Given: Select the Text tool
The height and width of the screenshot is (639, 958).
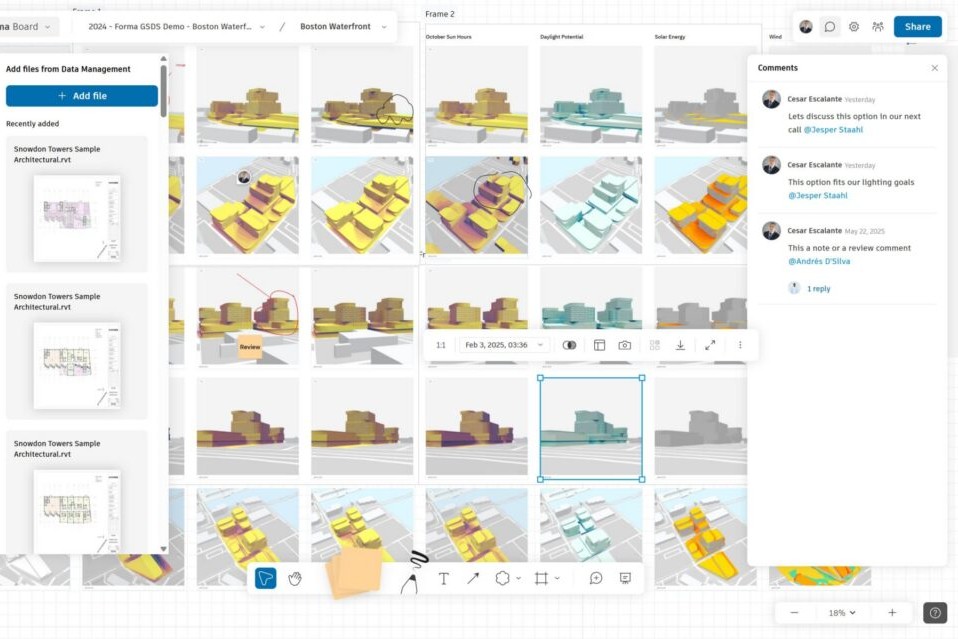Looking at the screenshot, I should 443,578.
